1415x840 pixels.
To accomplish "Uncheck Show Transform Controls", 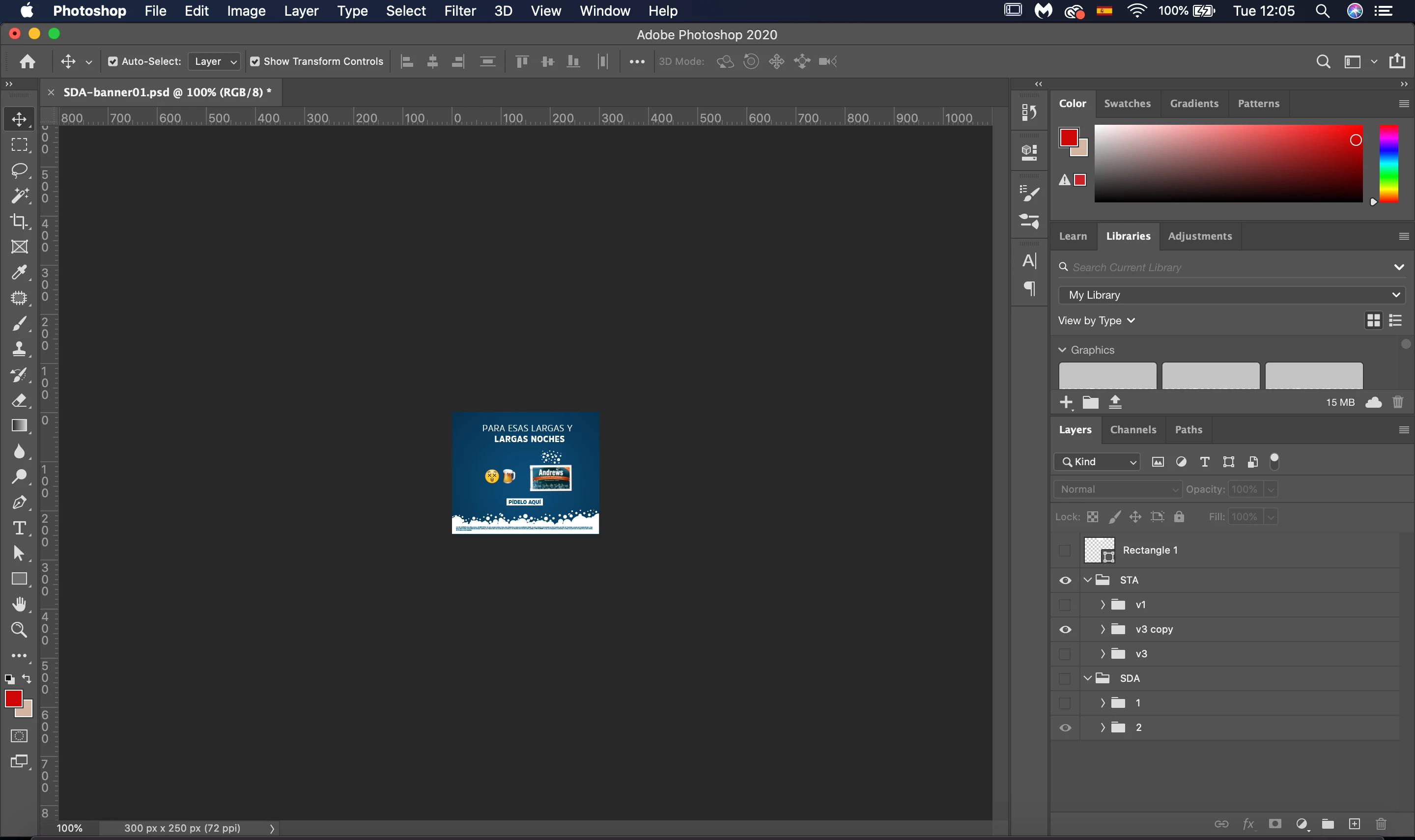I will tap(255, 61).
